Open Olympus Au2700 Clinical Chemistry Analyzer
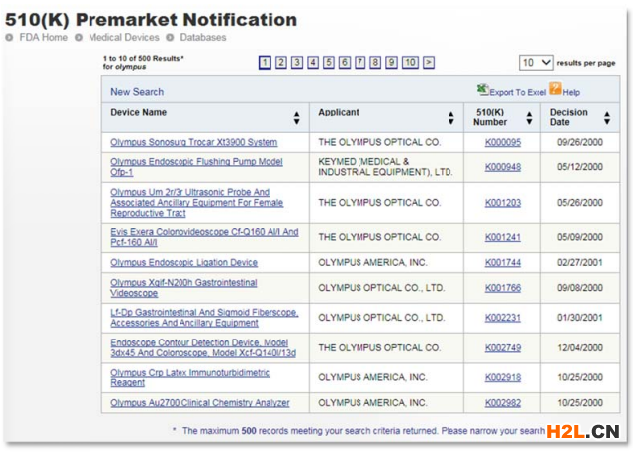The height and width of the screenshot is (454, 633). pyautogui.click(x=199, y=403)
